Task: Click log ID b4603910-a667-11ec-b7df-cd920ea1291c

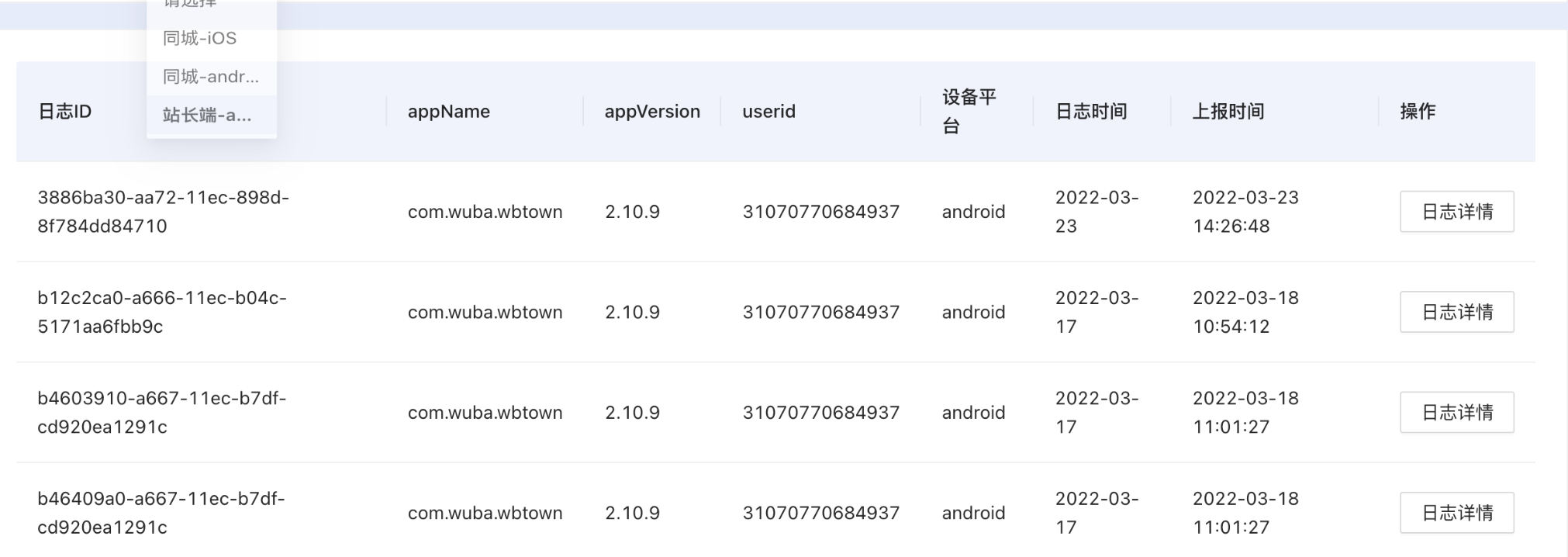Action: (x=162, y=413)
